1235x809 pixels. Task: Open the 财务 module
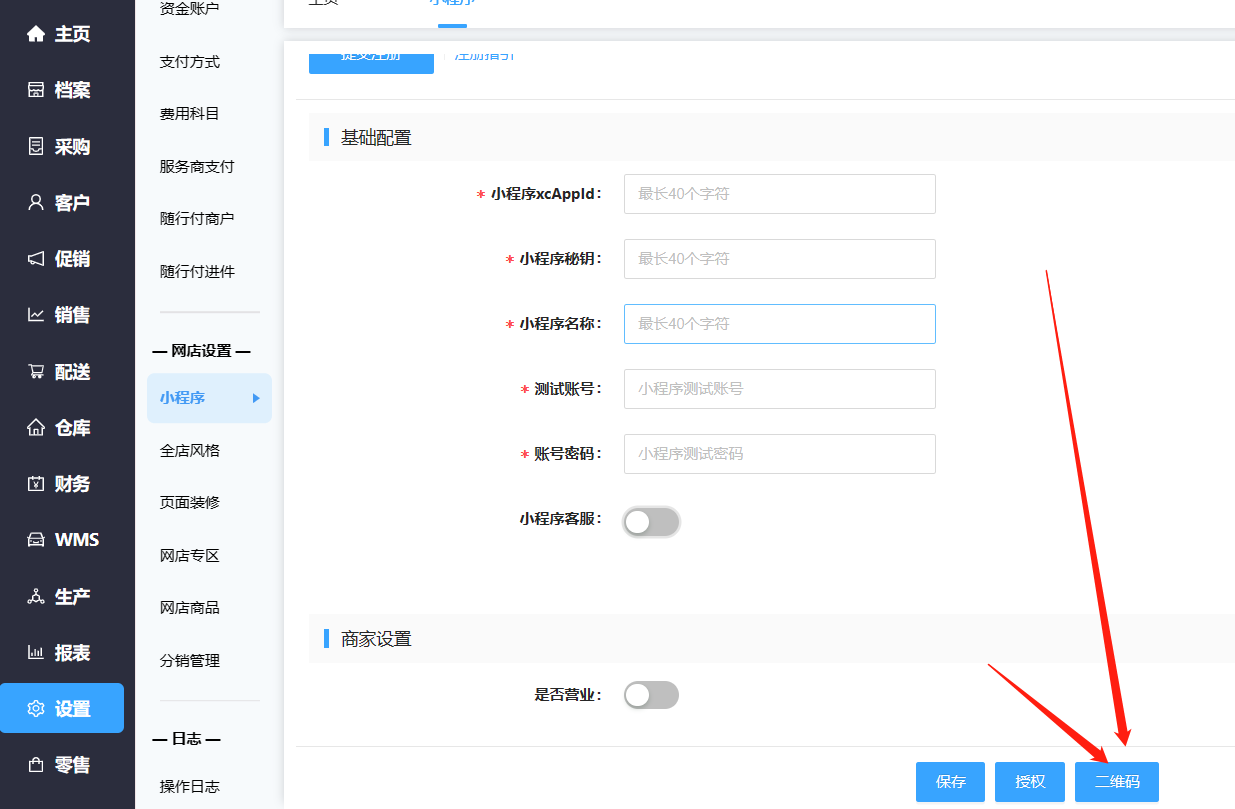pos(59,484)
